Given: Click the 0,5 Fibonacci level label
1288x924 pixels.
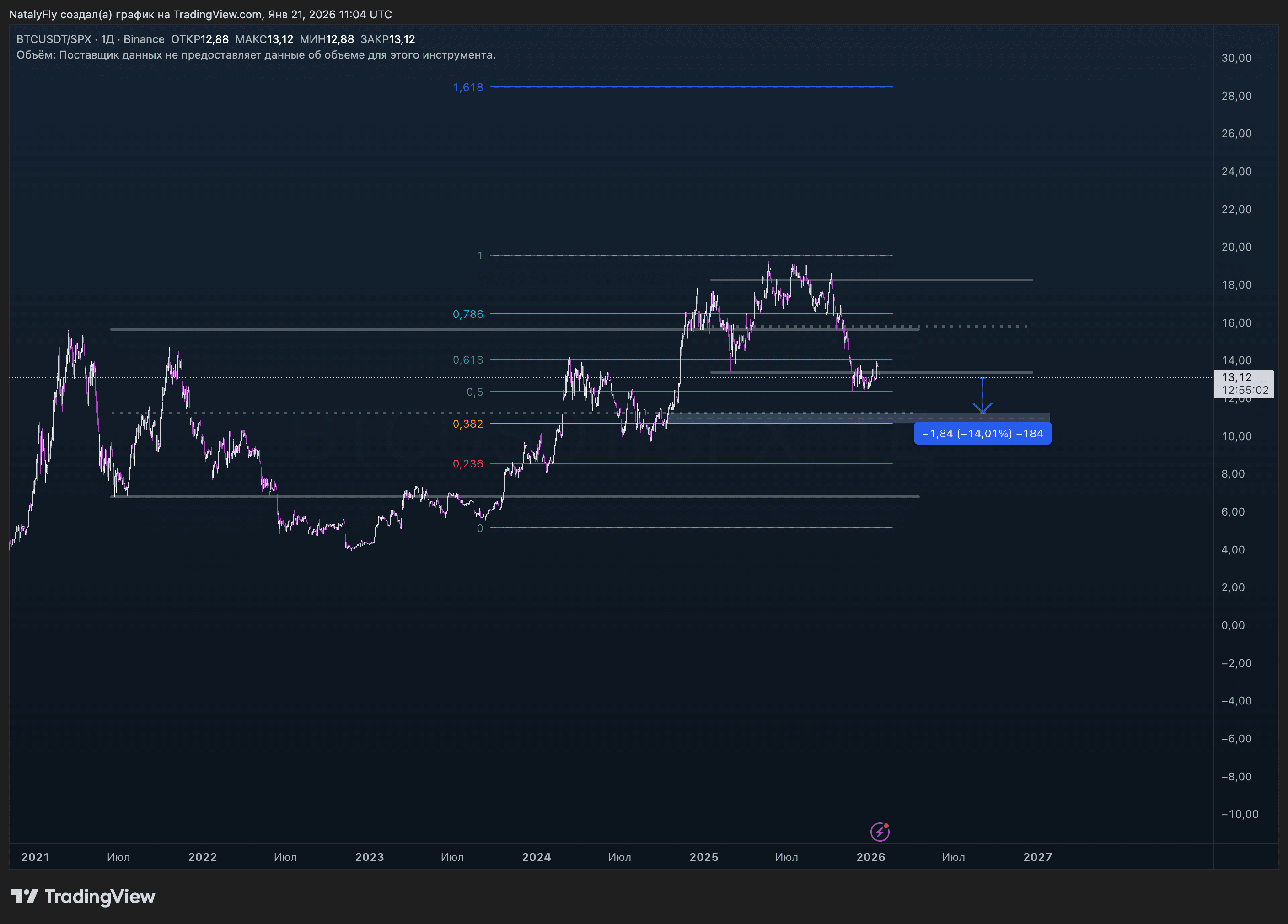Looking at the screenshot, I should (x=475, y=392).
